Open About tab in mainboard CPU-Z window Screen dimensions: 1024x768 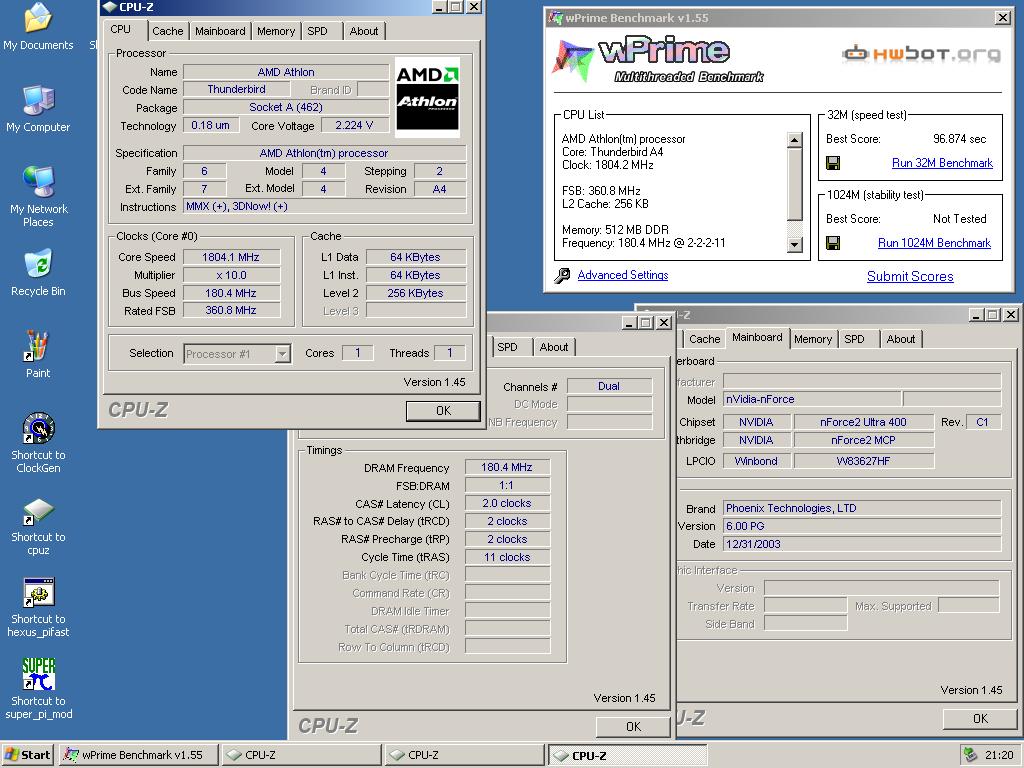(901, 339)
